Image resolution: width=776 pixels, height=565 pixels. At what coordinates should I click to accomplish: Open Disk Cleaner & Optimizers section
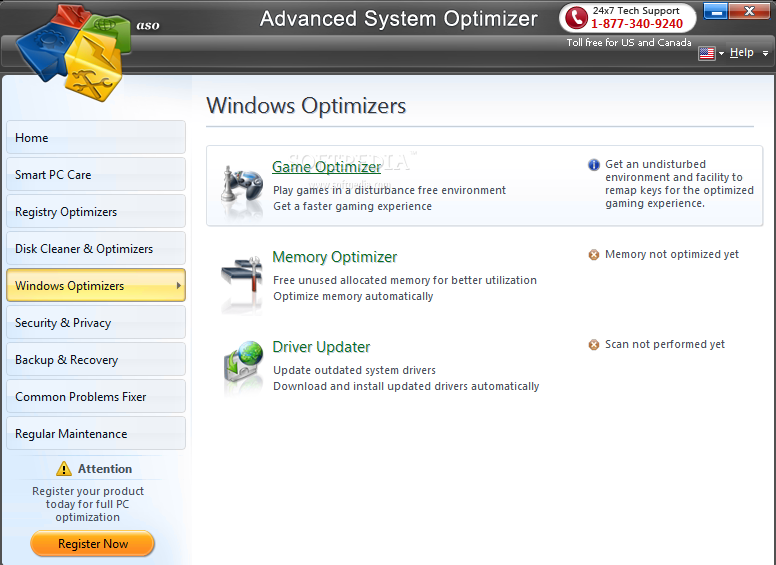click(x=96, y=248)
